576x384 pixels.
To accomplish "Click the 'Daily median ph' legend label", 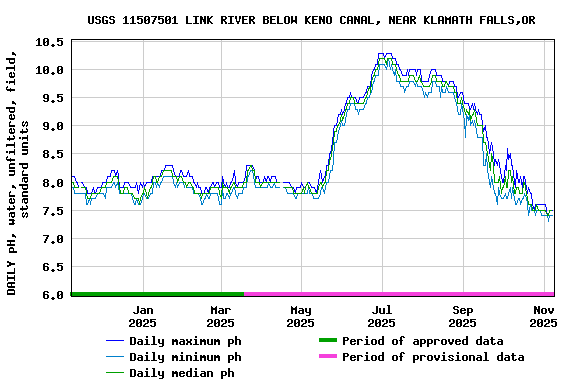I will click(182, 373).
